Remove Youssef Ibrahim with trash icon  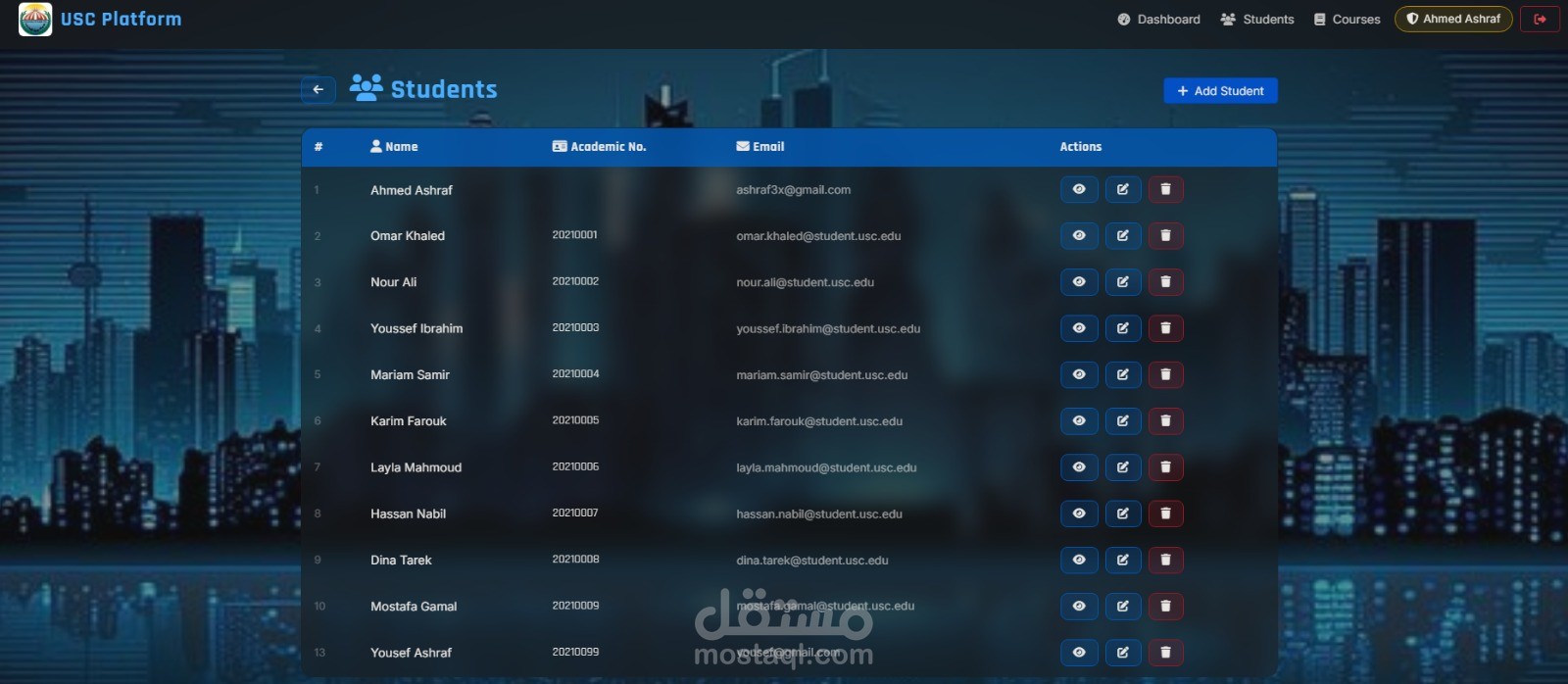tap(1165, 328)
